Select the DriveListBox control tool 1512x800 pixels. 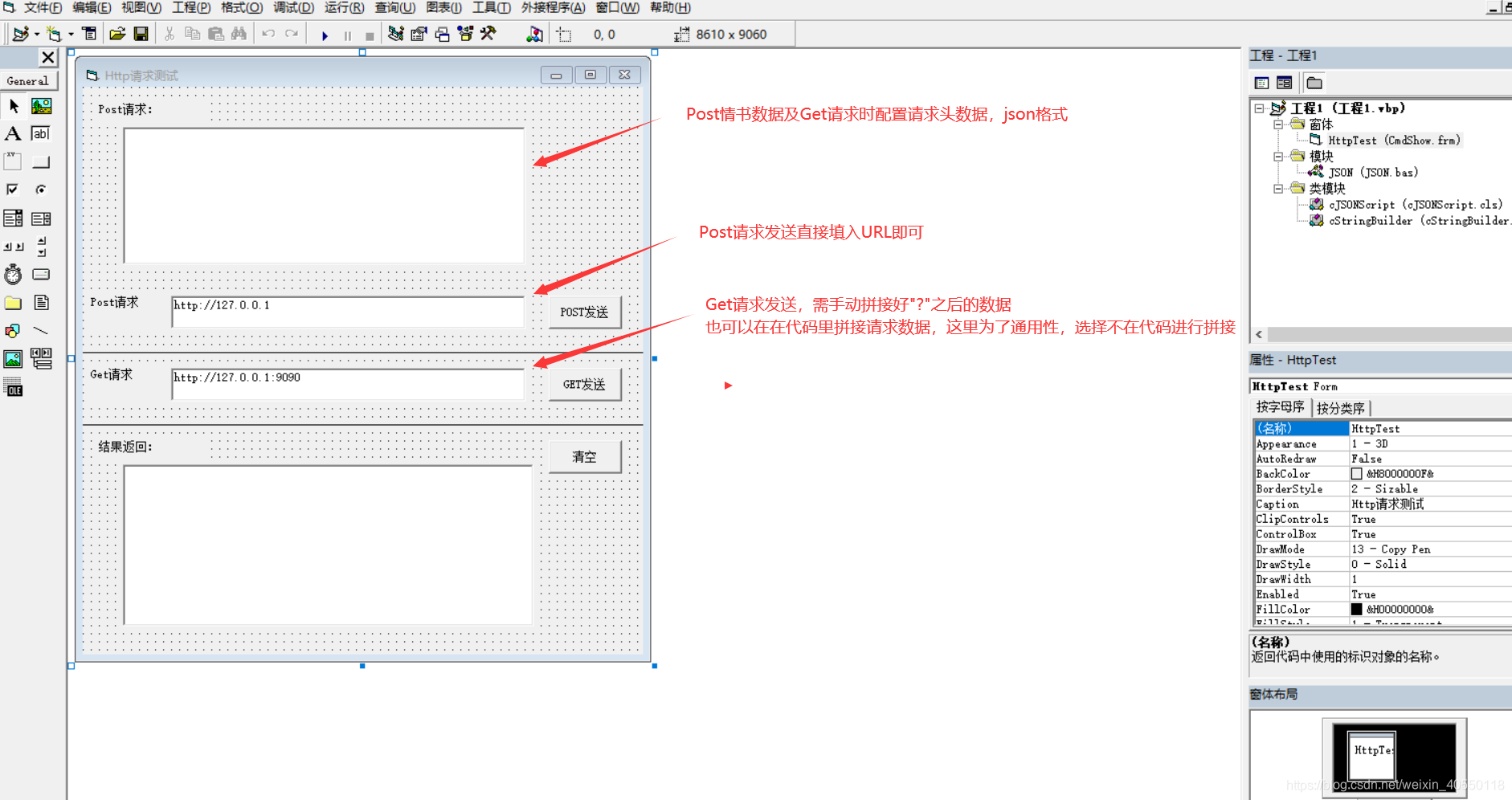tap(41, 275)
